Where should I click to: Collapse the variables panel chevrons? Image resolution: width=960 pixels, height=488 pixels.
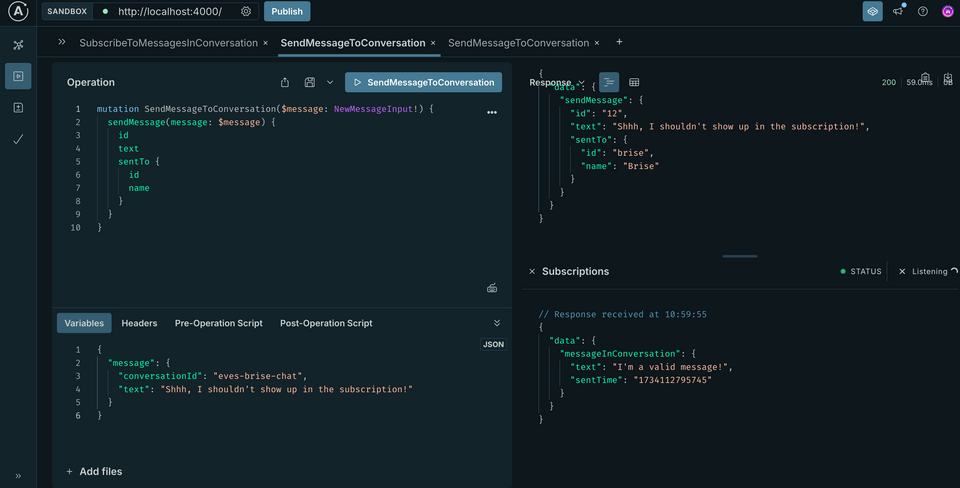[x=497, y=323]
